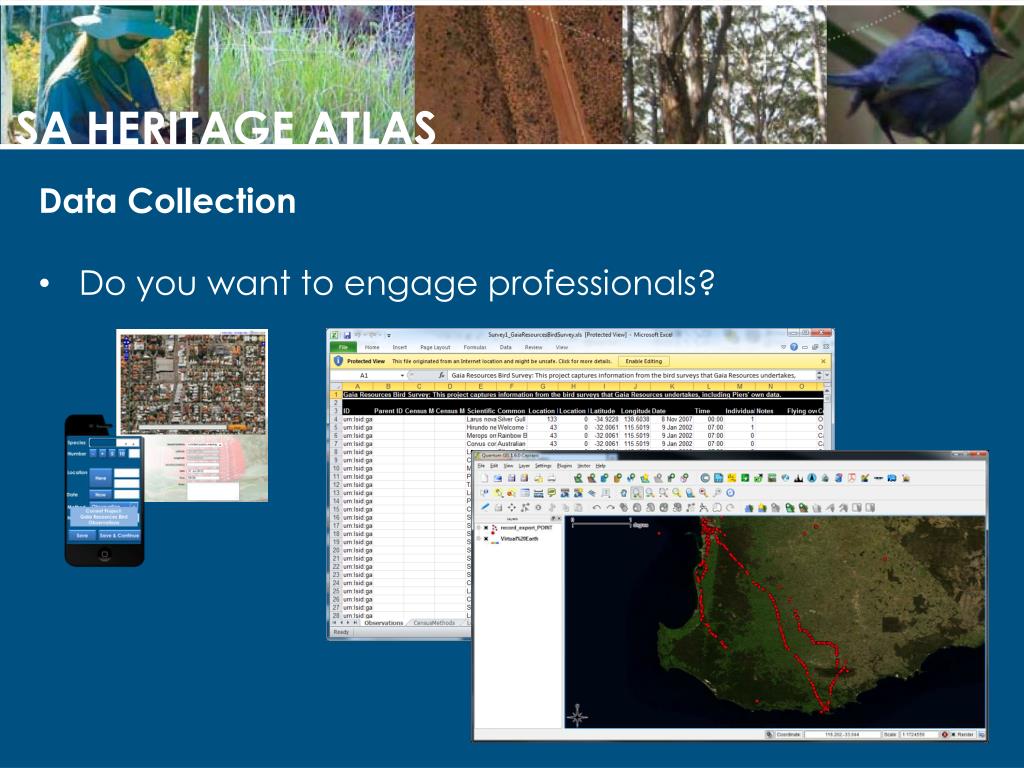Click the QGIS Move Feature cross icon
This screenshot has width=1024, height=768.
pos(511,507)
